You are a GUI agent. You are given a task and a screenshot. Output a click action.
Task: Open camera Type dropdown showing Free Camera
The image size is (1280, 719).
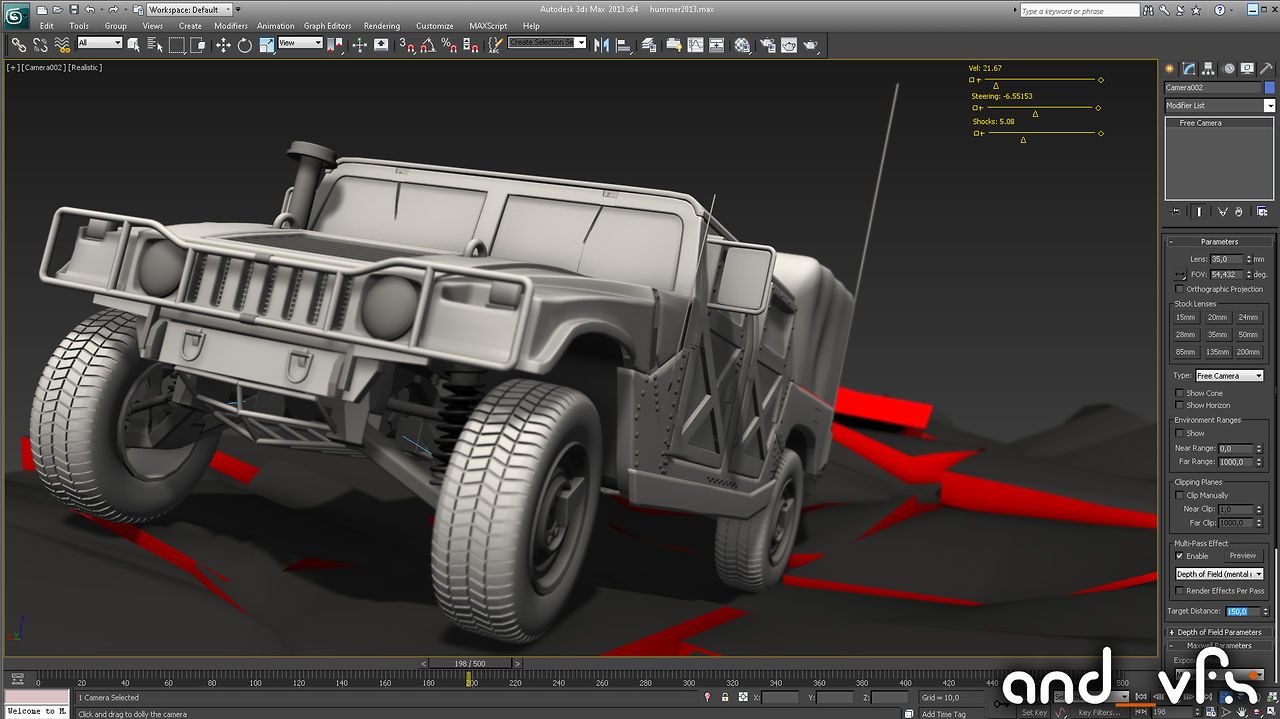pos(1229,376)
